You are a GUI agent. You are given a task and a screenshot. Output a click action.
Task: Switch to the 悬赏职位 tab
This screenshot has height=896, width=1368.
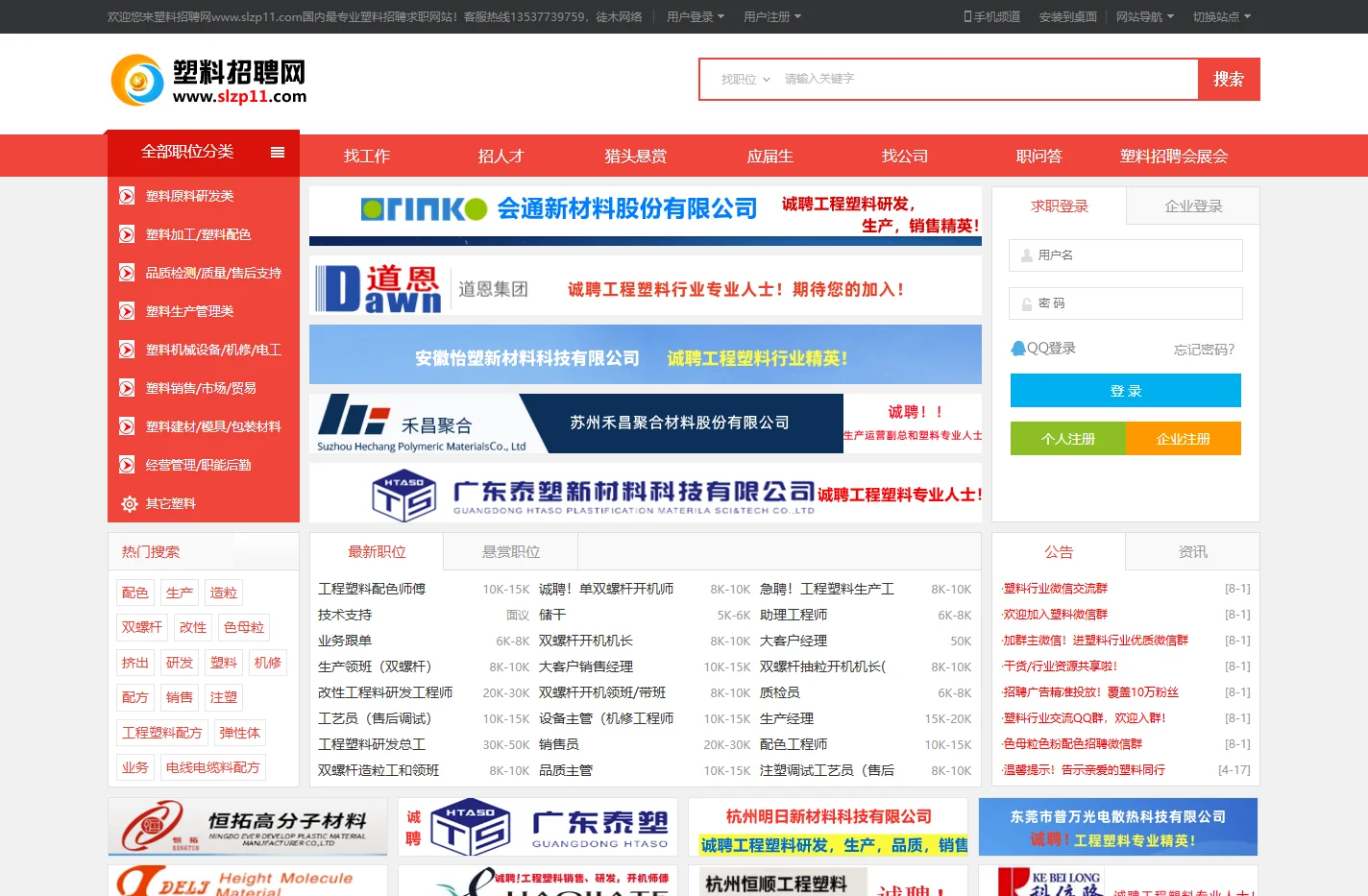[x=511, y=552]
